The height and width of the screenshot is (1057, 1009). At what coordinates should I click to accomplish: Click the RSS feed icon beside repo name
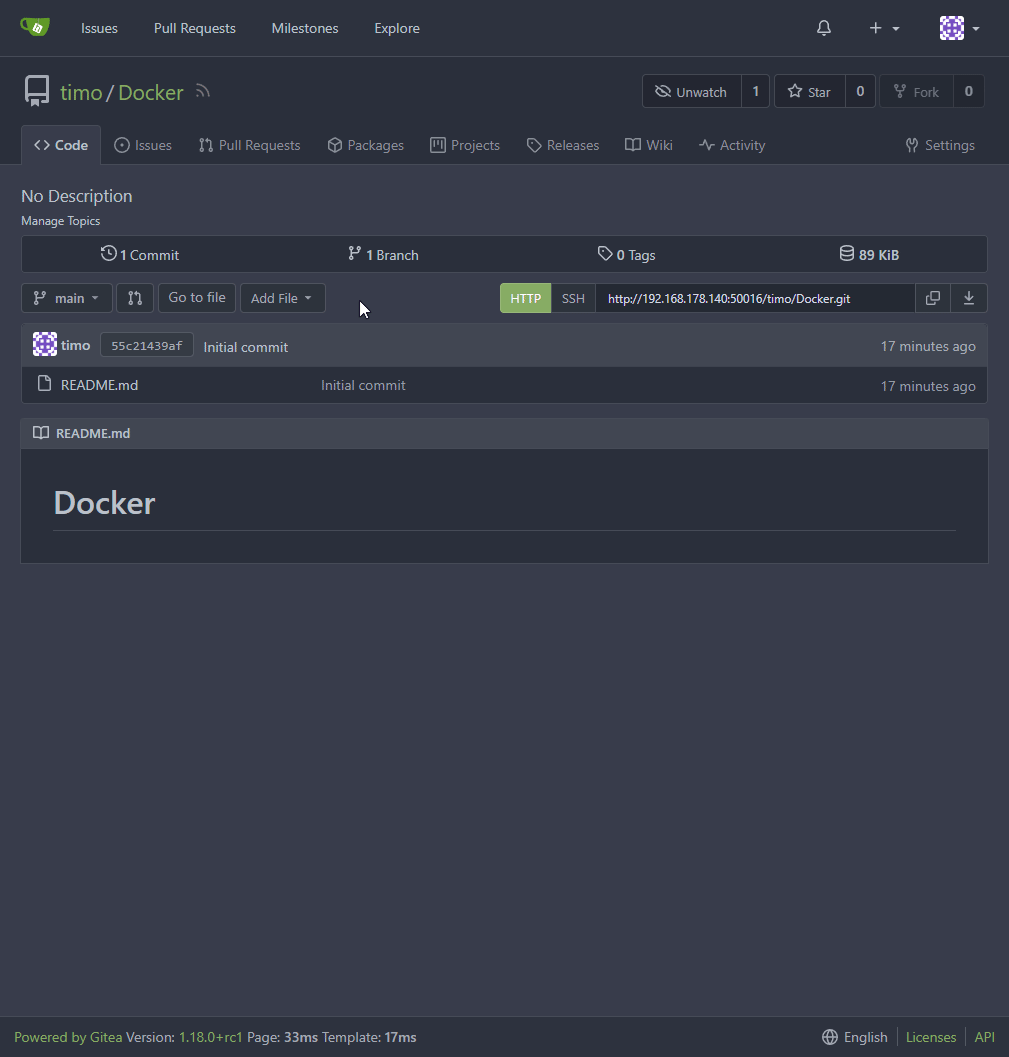click(x=202, y=91)
